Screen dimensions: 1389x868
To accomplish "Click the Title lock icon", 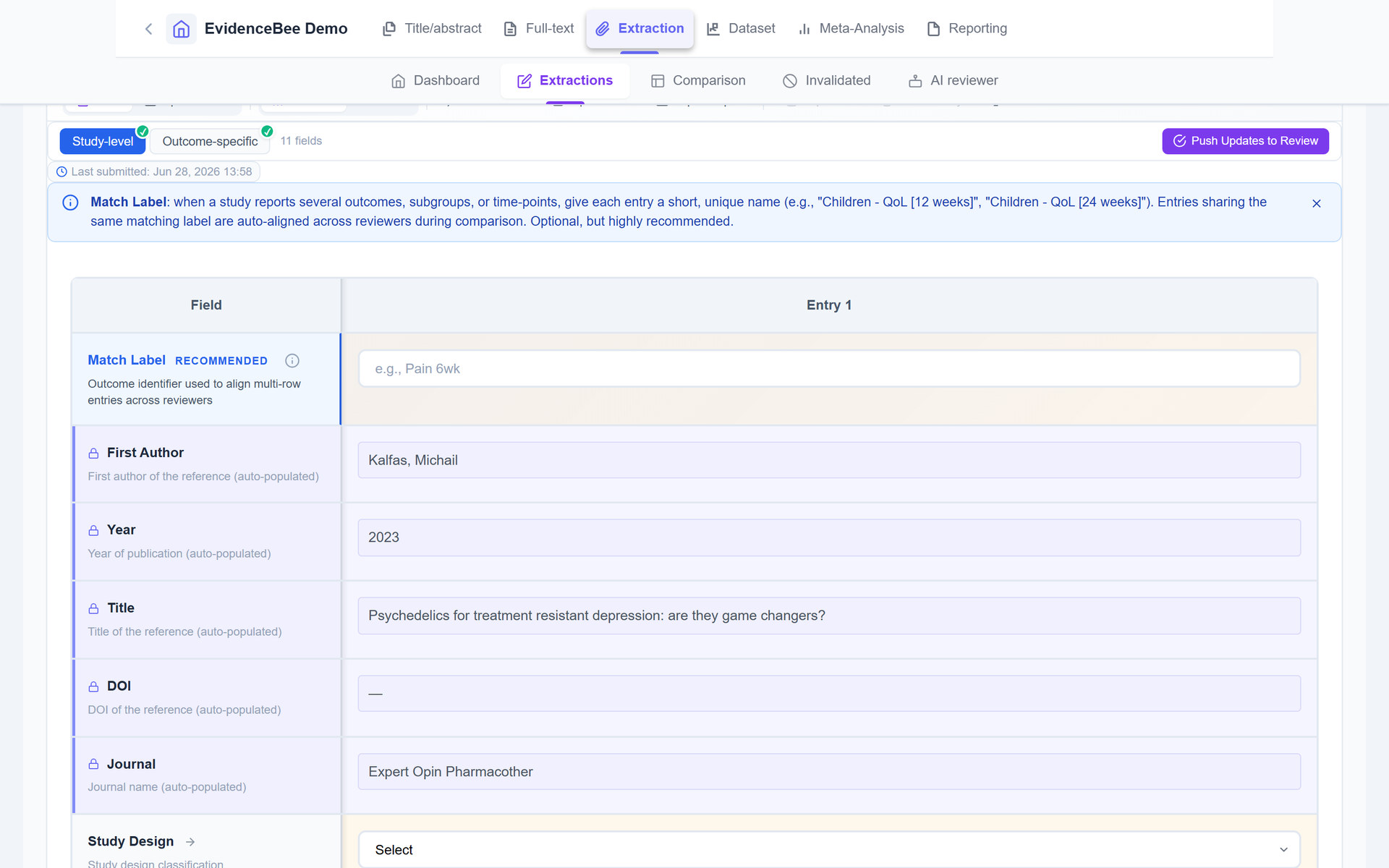I will click(x=93, y=608).
